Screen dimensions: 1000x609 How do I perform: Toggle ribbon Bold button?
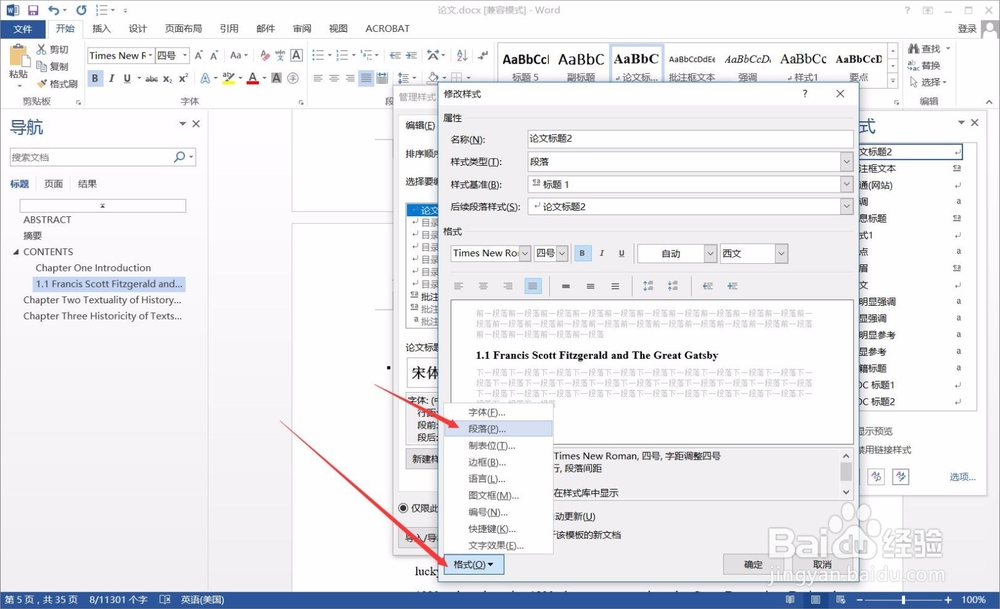point(95,78)
